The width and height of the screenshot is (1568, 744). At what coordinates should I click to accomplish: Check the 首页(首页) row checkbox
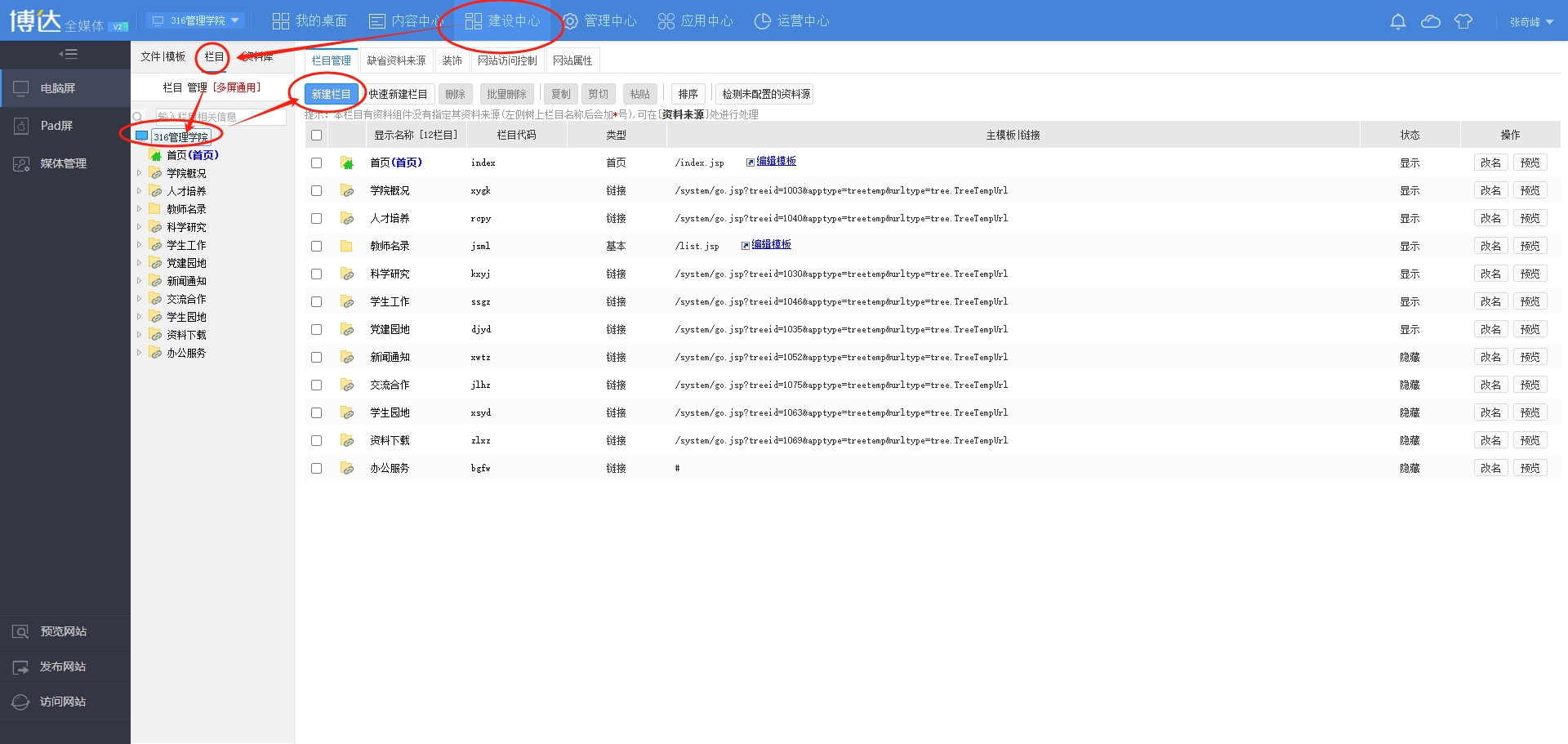click(x=317, y=163)
